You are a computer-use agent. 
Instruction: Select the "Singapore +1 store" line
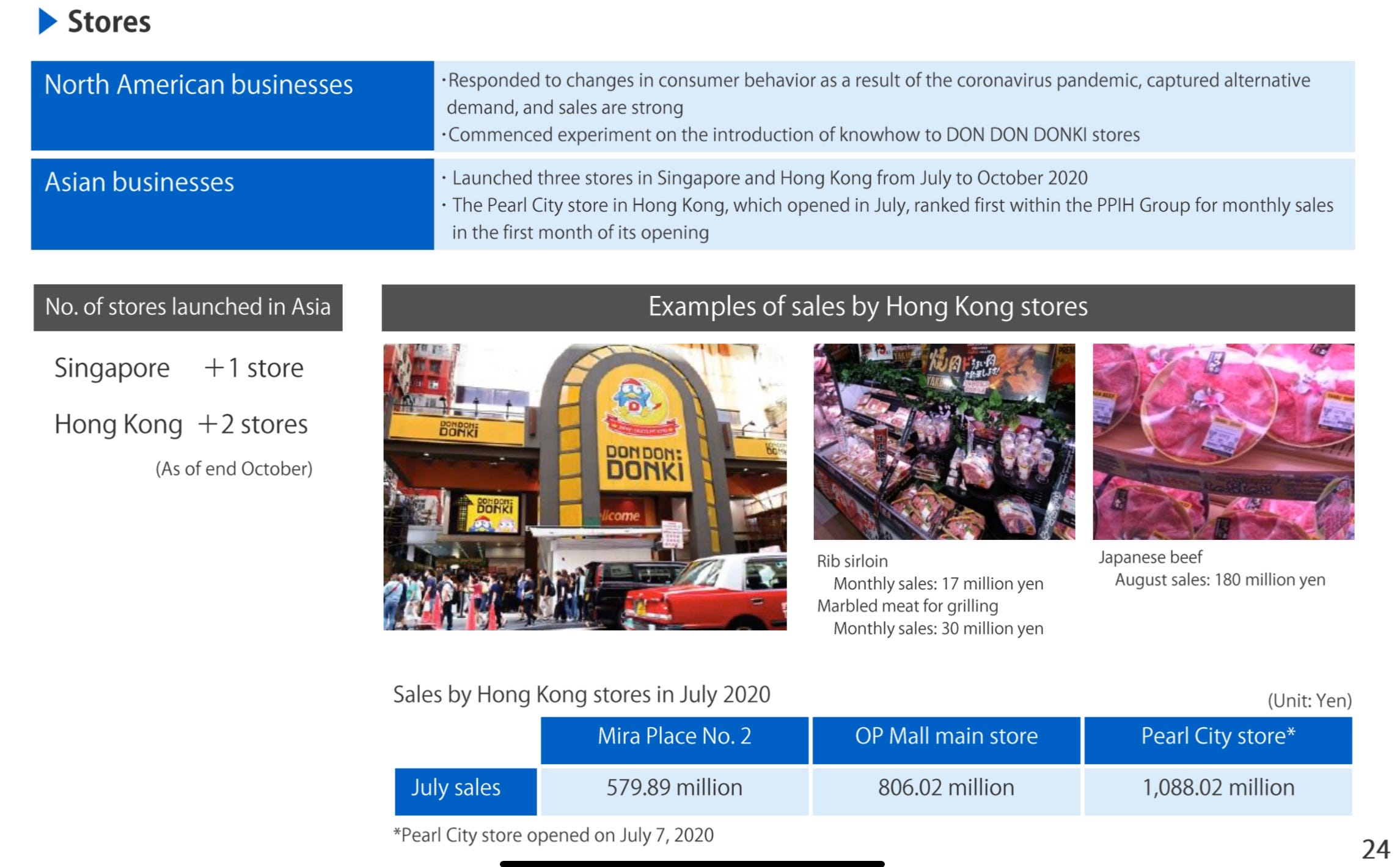click(x=179, y=368)
